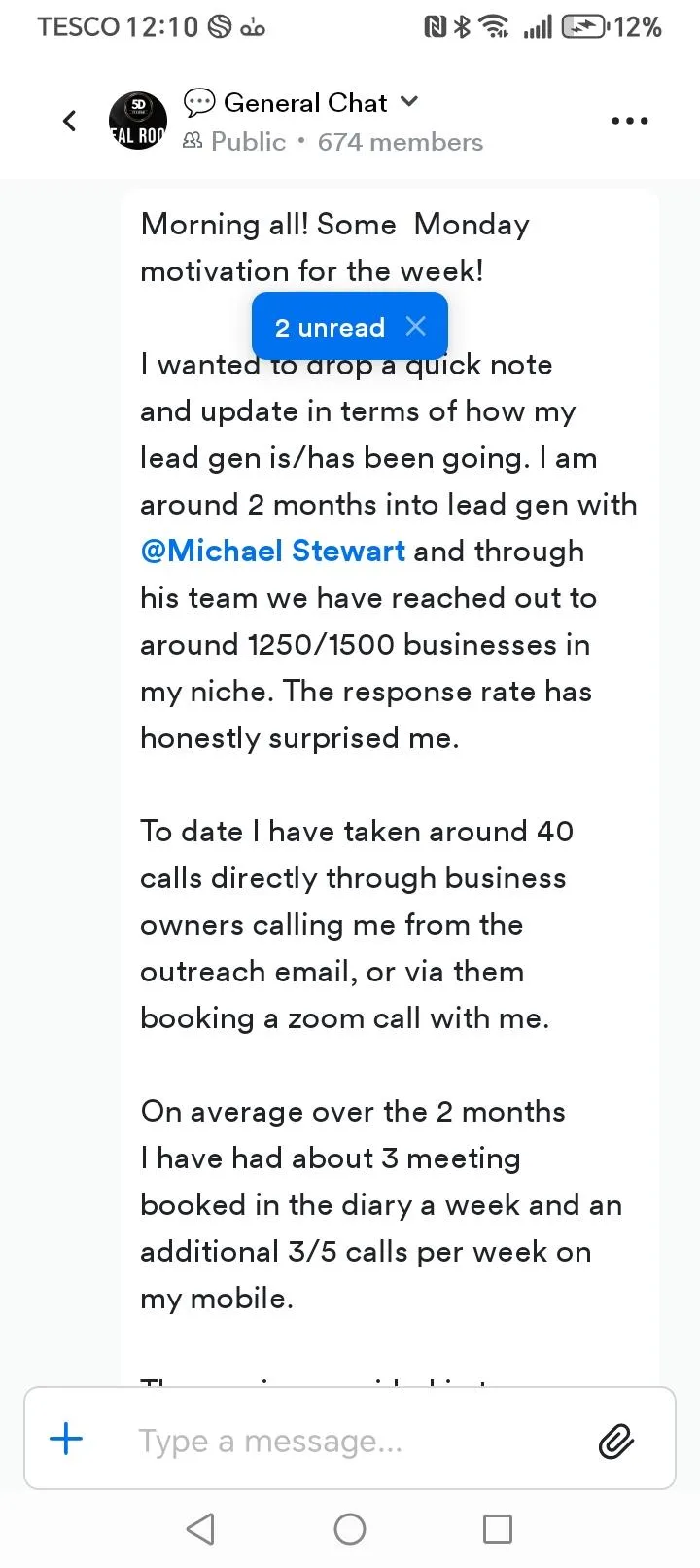Focus the Type a message field
This screenshot has height=1568, width=700.
coord(350,1439)
